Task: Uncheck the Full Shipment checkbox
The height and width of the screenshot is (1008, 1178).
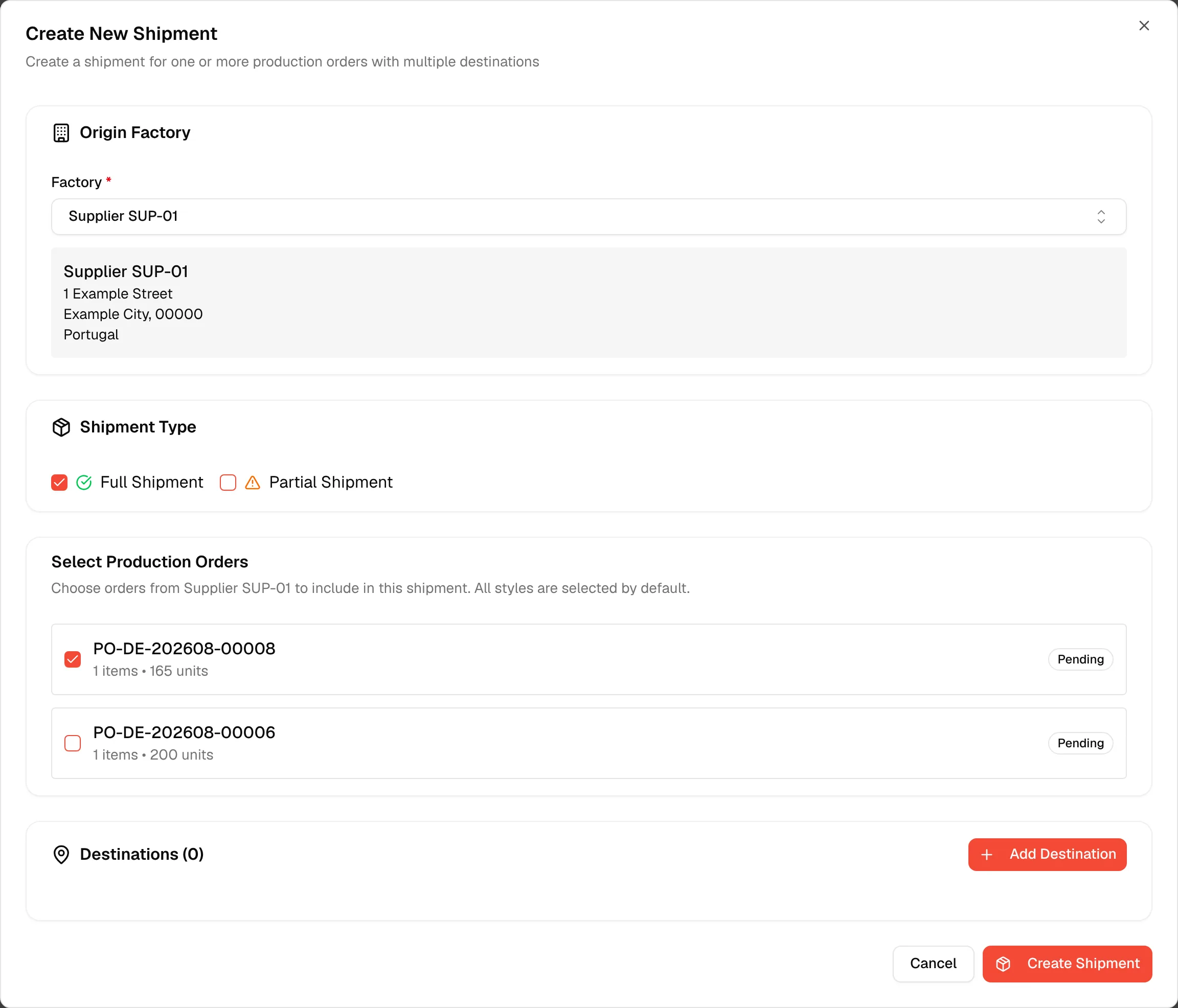Action: (59, 482)
